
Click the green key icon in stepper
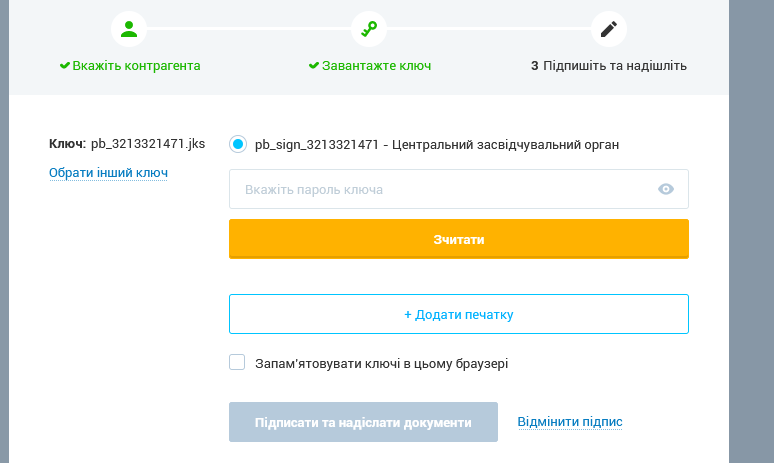[369, 29]
